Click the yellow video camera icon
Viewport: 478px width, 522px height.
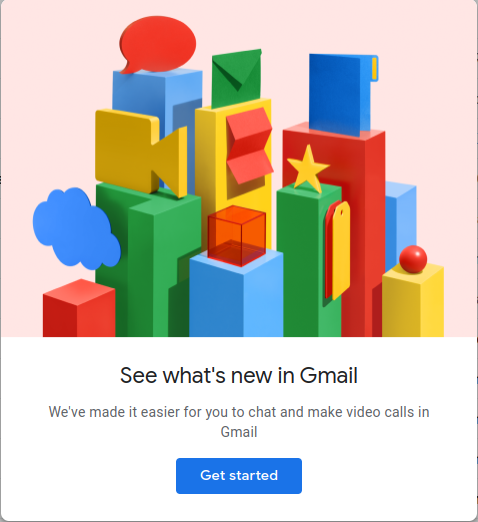(x=141, y=153)
